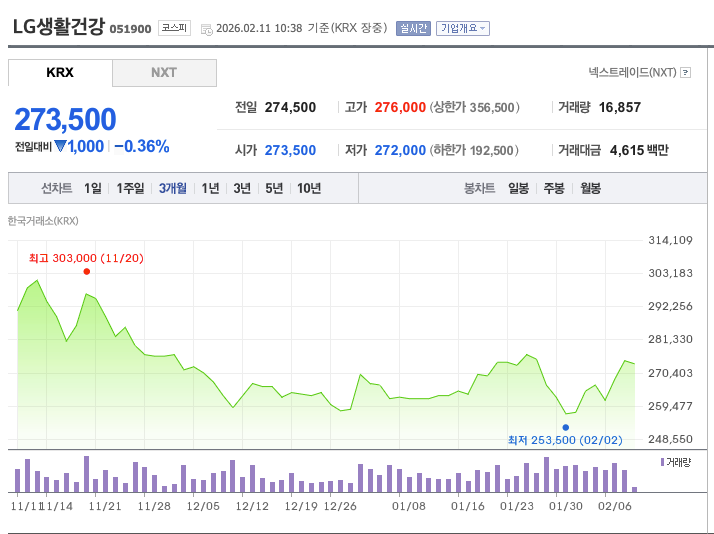The width and height of the screenshot is (714, 534).
Task: Click the 최고 303,000 (11/20) label
Action: (87, 258)
